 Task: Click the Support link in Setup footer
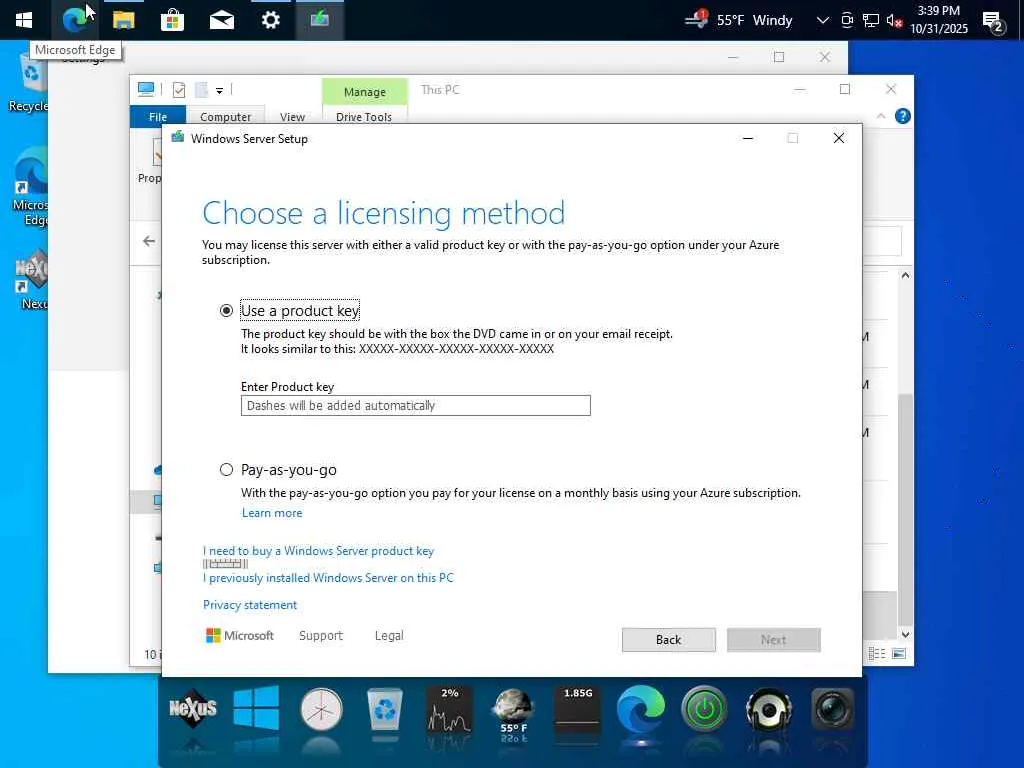pyautogui.click(x=321, y=635)
